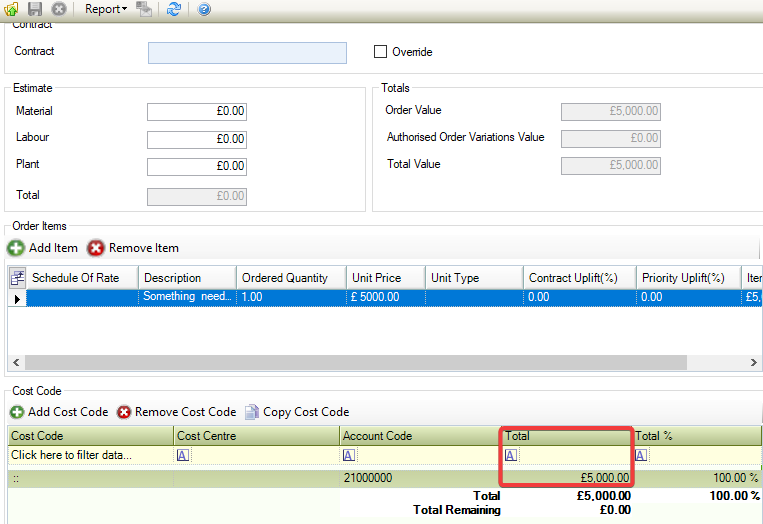Screen dimensions: 763x524
Task: Click the filter icon under Total % column
Action: click(641, 455)
